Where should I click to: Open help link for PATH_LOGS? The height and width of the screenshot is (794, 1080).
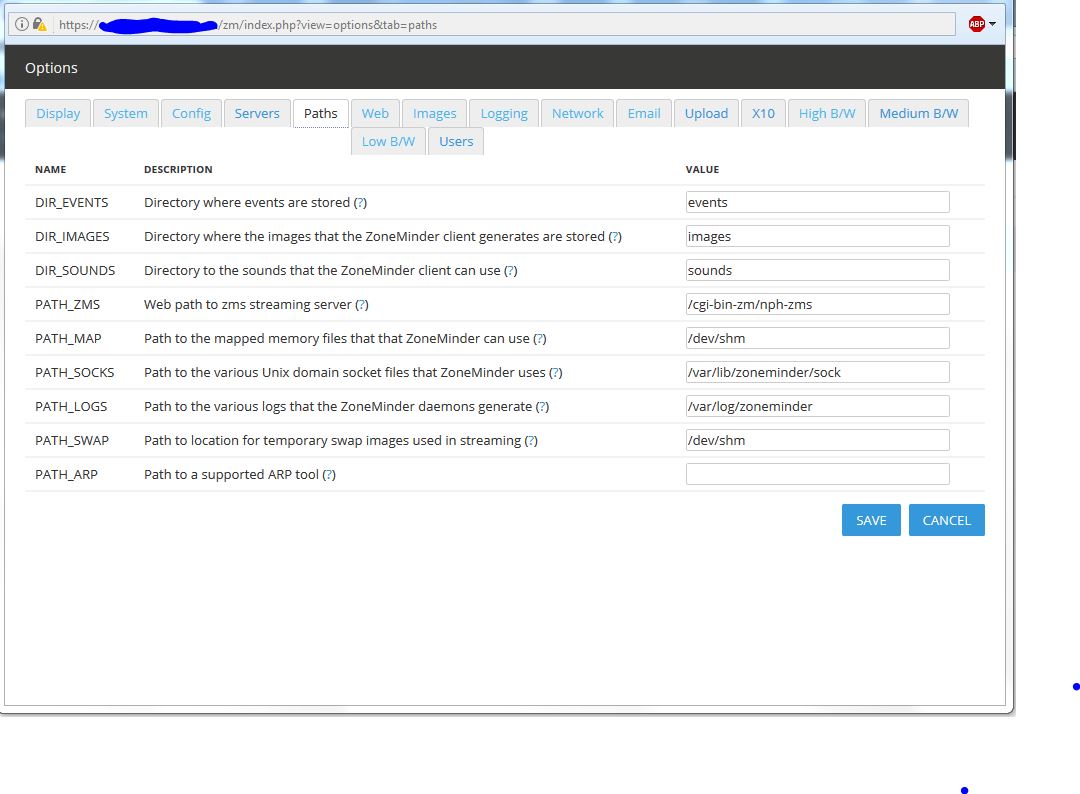[x=542, y=406]
